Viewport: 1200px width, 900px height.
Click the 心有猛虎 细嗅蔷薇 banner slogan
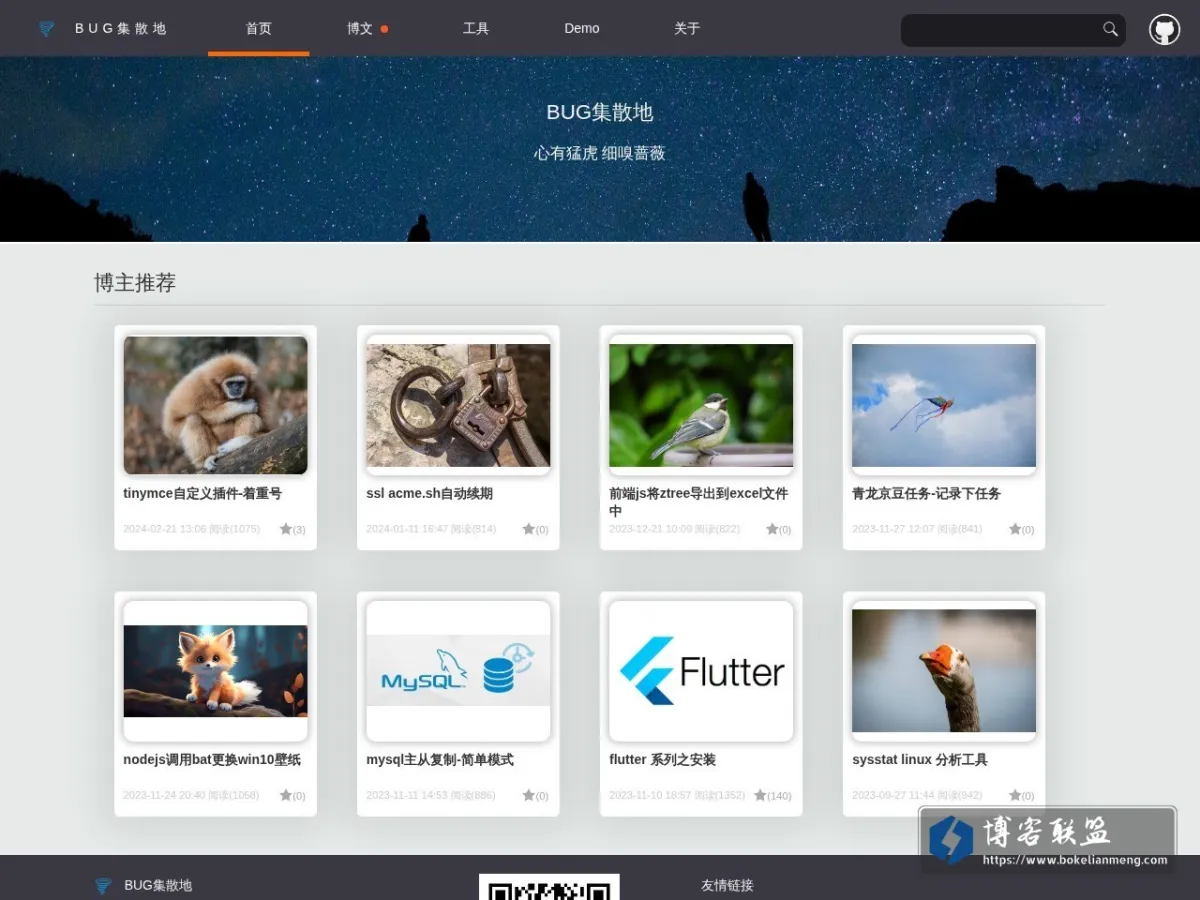600,153
